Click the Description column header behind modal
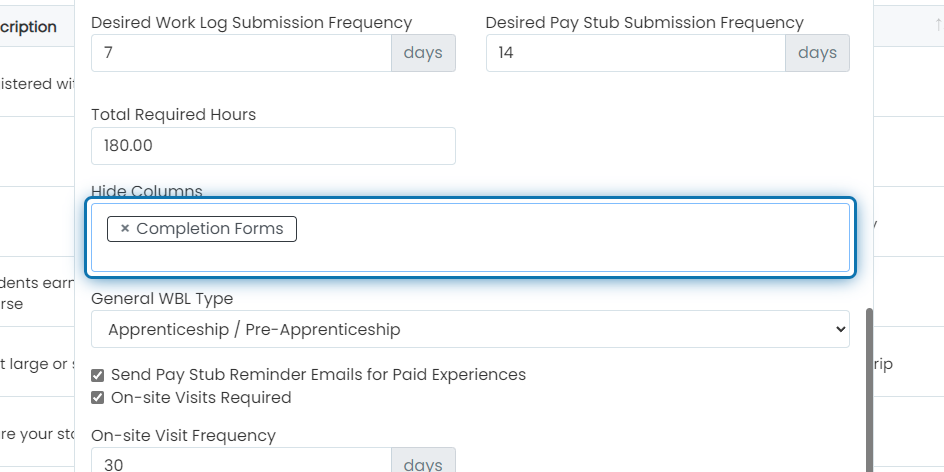This screenshot has width=944, height=472. (x=28, y=27)
